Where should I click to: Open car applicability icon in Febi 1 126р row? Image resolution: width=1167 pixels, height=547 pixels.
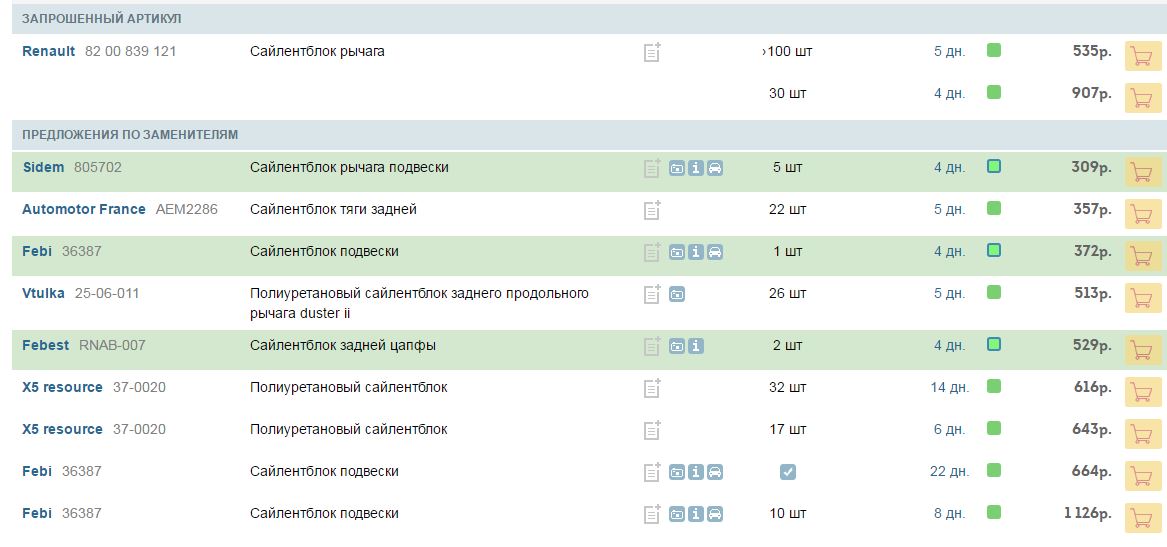click(714, 514)
